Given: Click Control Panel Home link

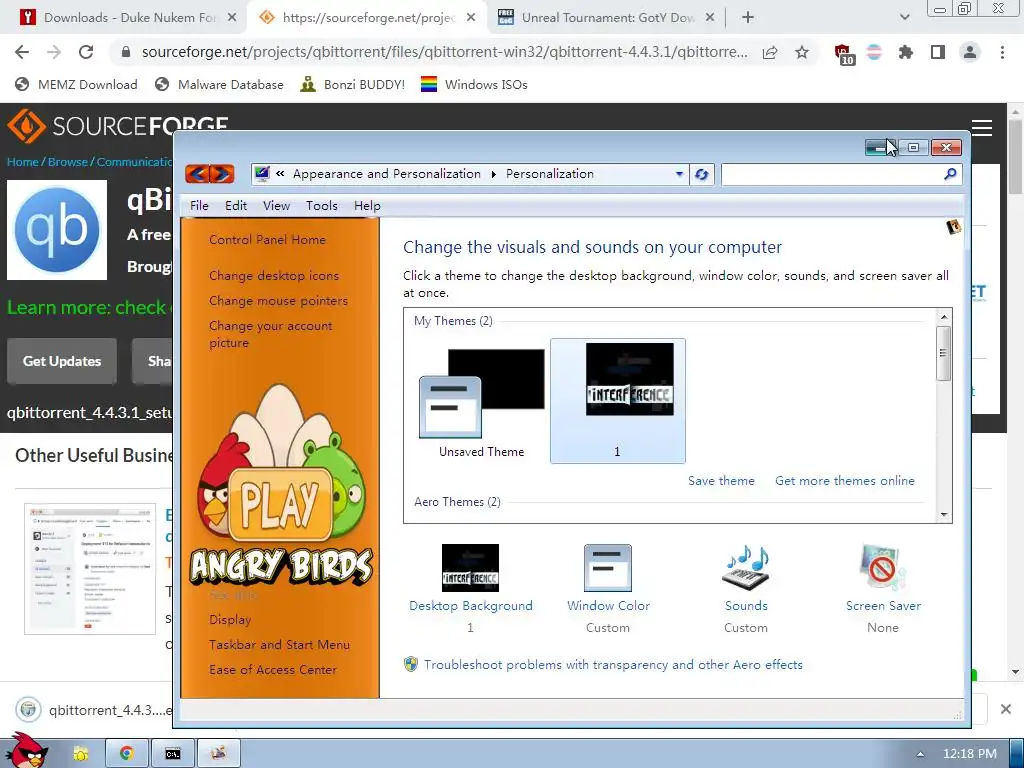Looking at the screenshot, I should pos(267,240).
